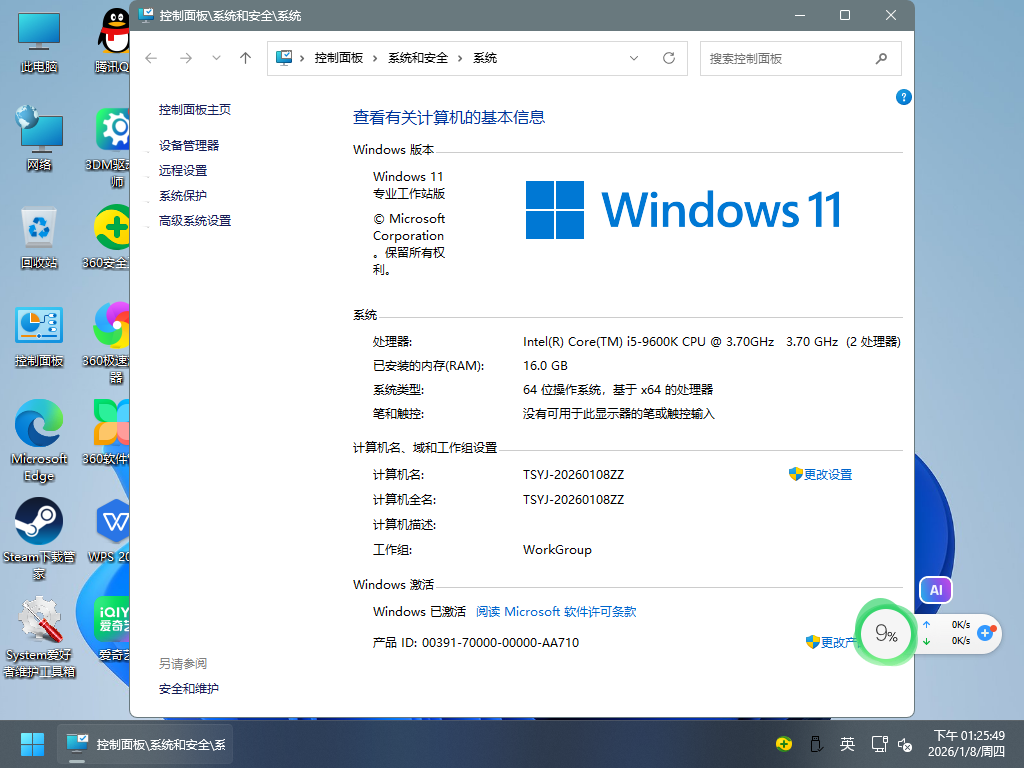This screenshot has height=768, width=1024.
Task: Click the back navigation arrow
Action: coord(152,58)
